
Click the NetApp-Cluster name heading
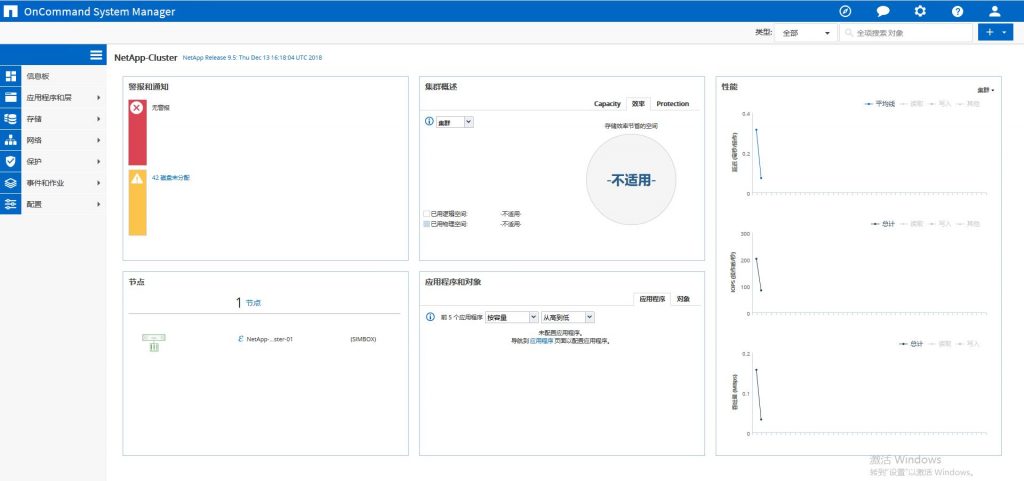pos(146,57)
